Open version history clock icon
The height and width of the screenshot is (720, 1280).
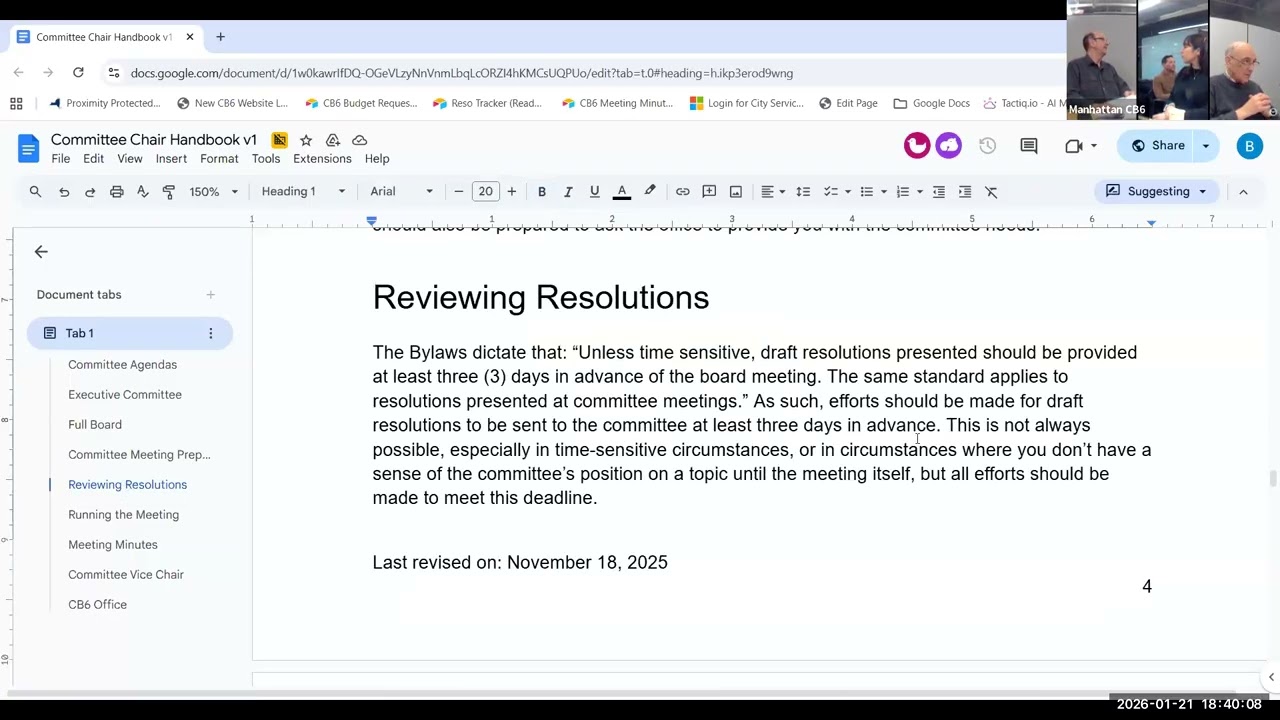pos(987,146)
